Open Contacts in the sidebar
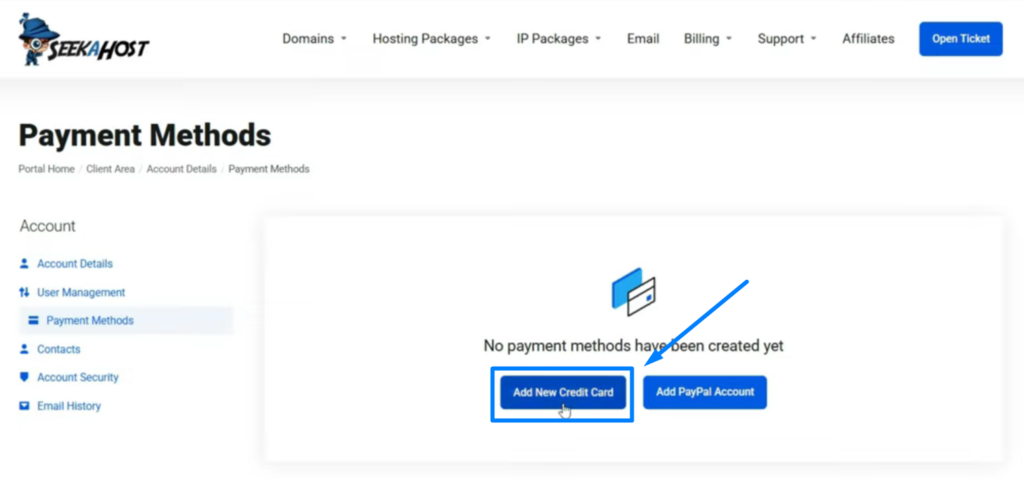Screen dimensions: 1024x479 [x=59, y=349]
